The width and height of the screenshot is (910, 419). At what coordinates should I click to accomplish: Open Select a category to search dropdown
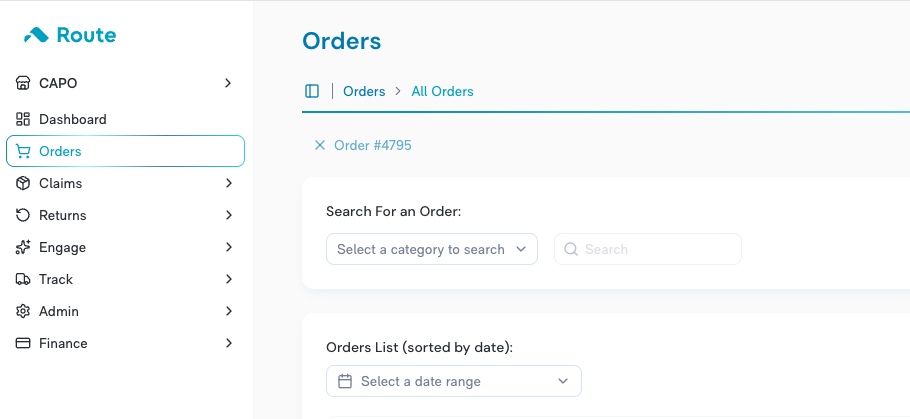click(x=432, y=250)
